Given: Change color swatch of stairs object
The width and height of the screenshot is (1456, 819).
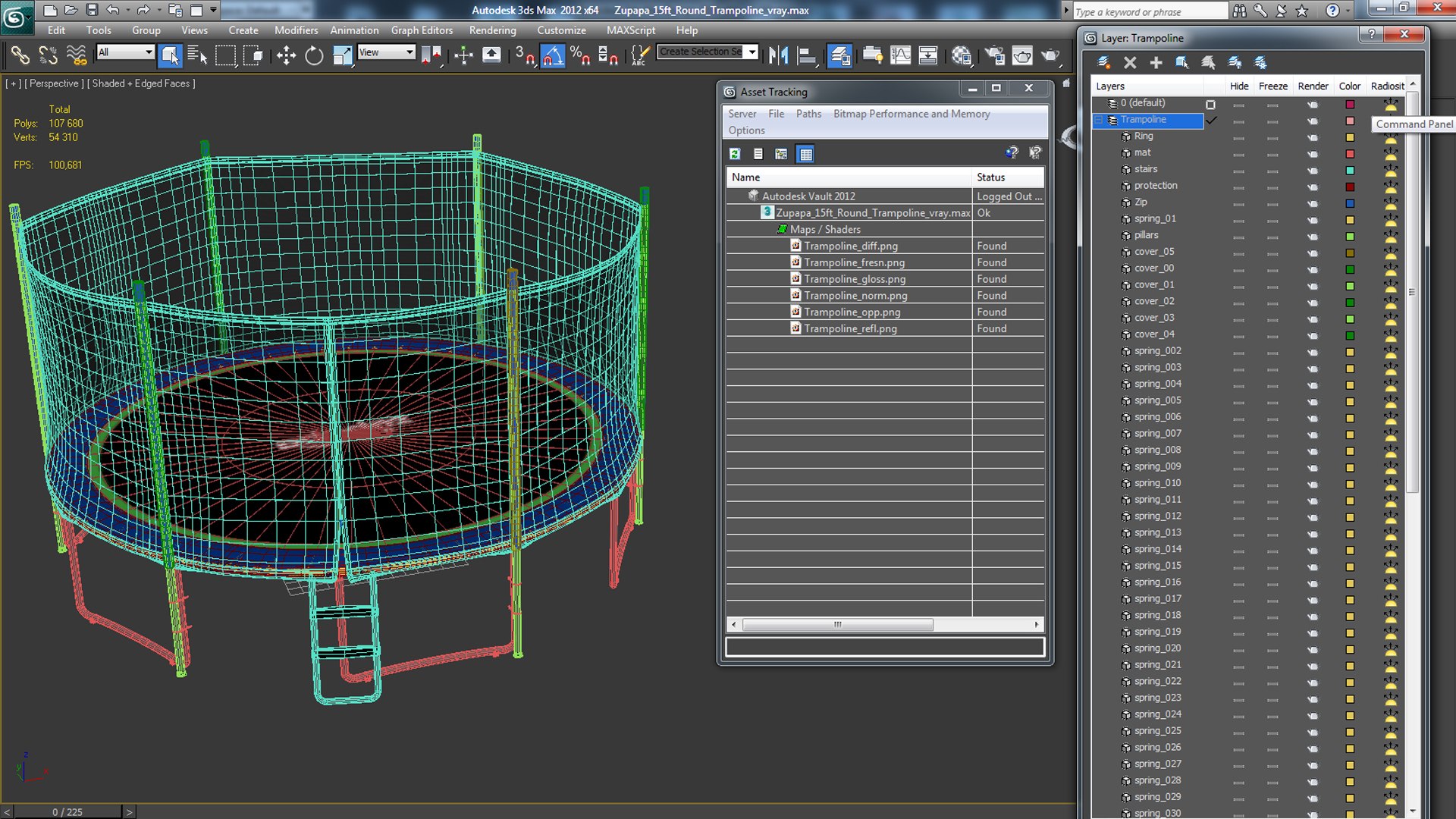Looking at the screenshot, I should click(1350, 171).
